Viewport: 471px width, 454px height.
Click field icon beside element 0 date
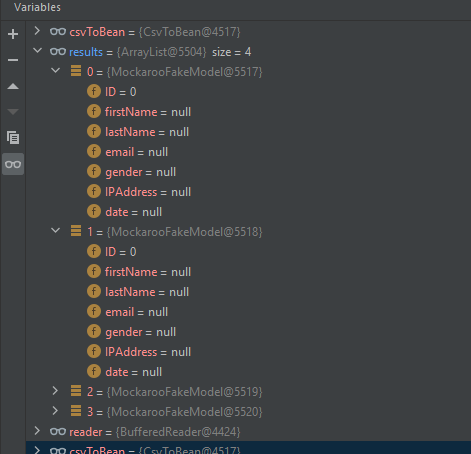(x=94, y=211)
